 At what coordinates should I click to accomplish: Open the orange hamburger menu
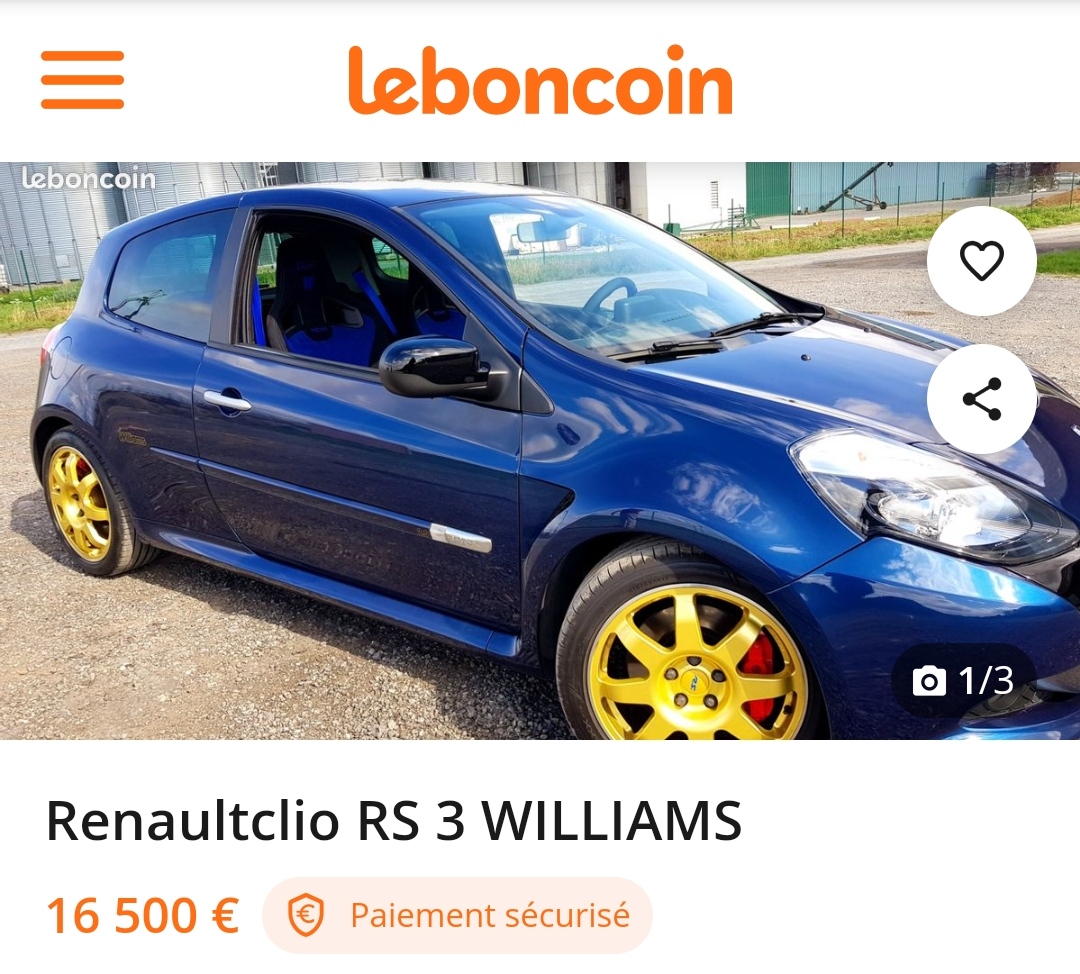click(82, 80)
